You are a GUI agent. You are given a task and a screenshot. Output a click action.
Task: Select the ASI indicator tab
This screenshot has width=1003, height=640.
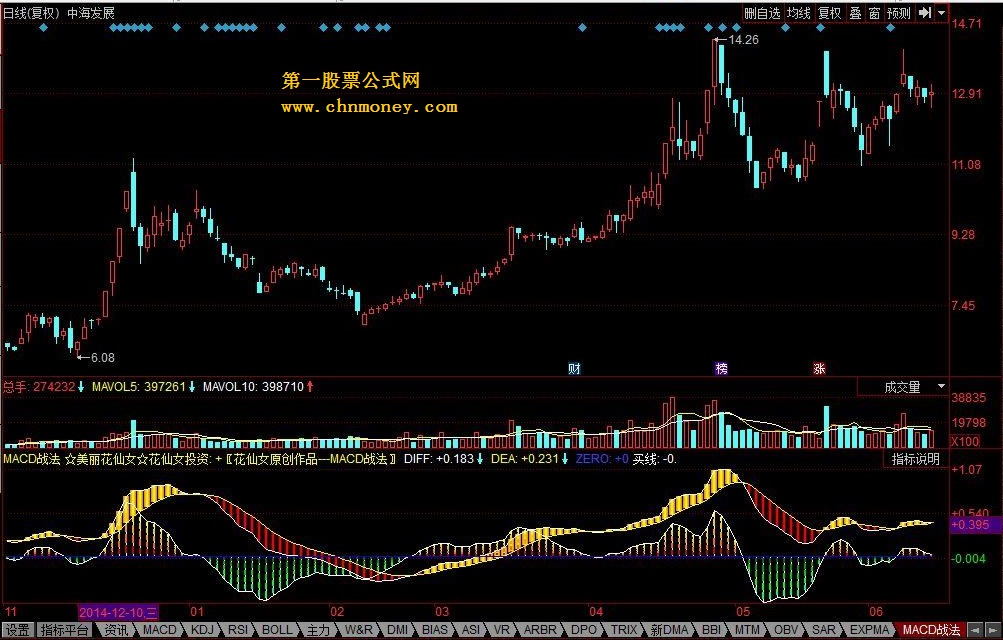point(471,630)
